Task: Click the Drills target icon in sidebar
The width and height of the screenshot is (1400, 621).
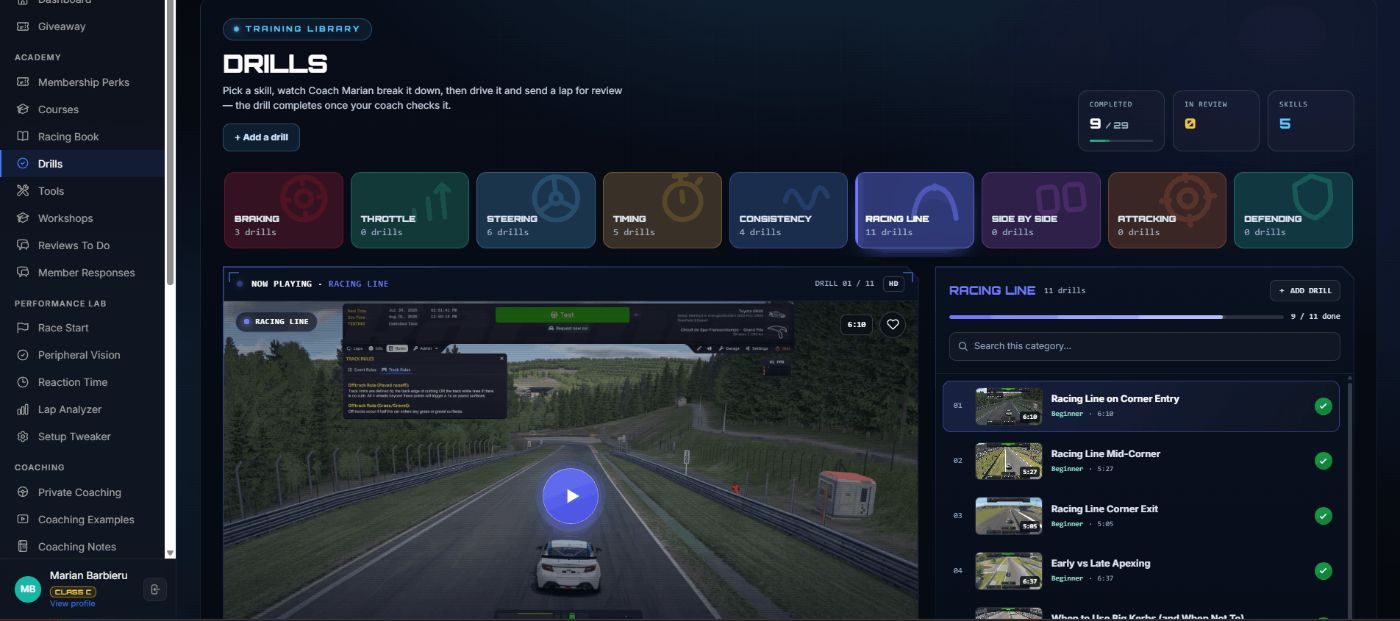Action: pyautogui.click(x=23, y=163)
